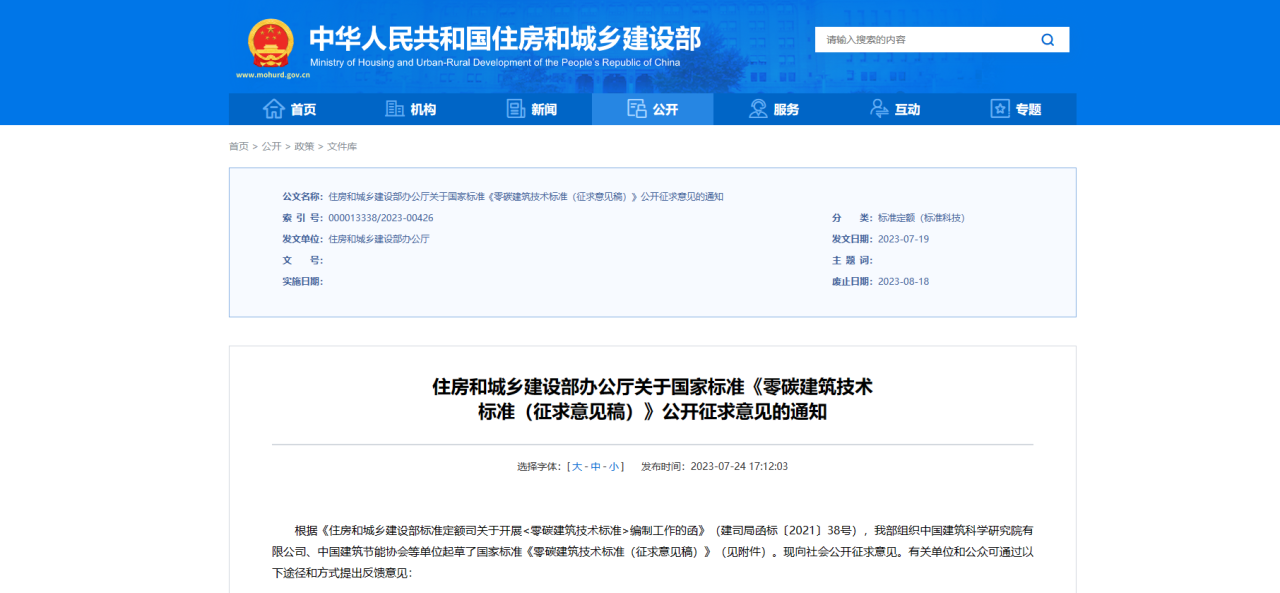Select the star icon beside 专题
1280x593 pixels.
[998, 108]
